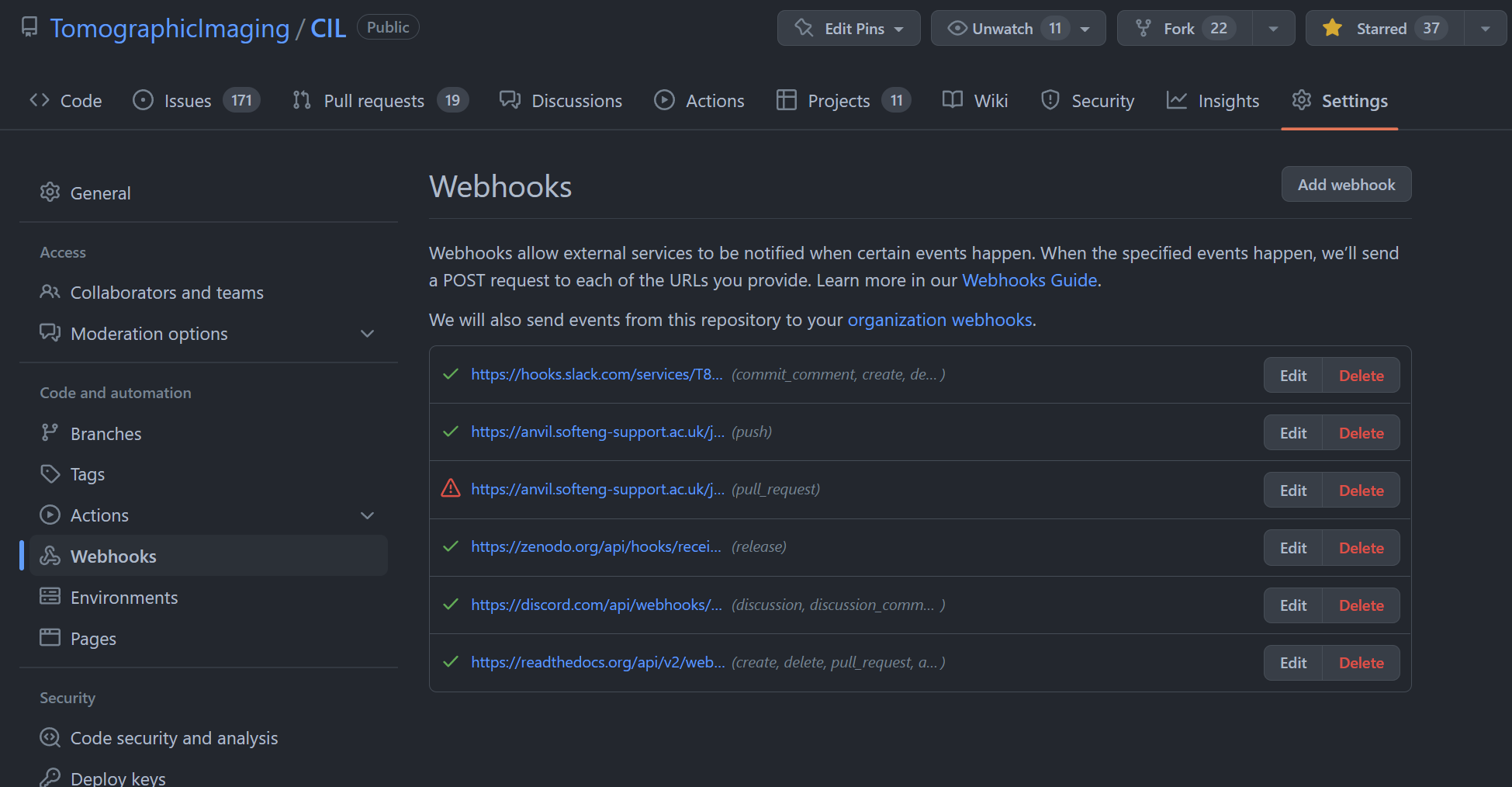The width and height of the screenshot is (1512, 787).
Task: Expand the Actions section in sidebar
Action: coord(367,515)
